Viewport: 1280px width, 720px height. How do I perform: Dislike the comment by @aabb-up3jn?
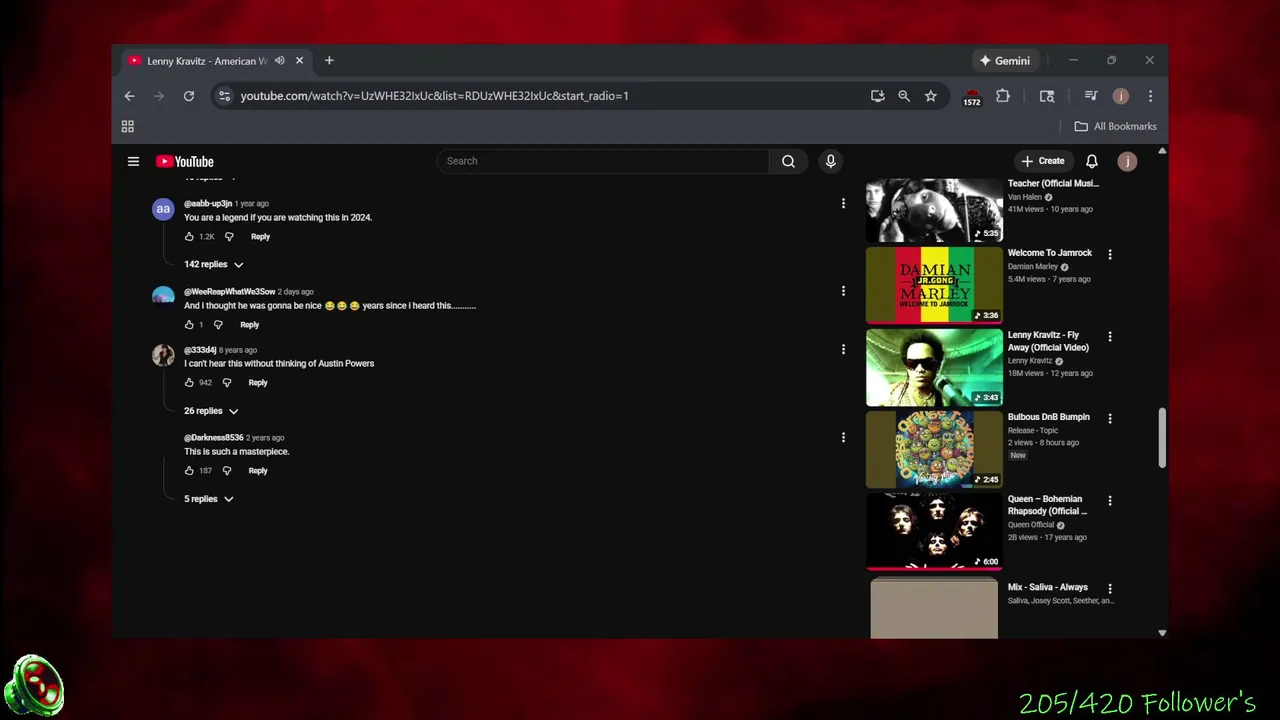[229, 237]
